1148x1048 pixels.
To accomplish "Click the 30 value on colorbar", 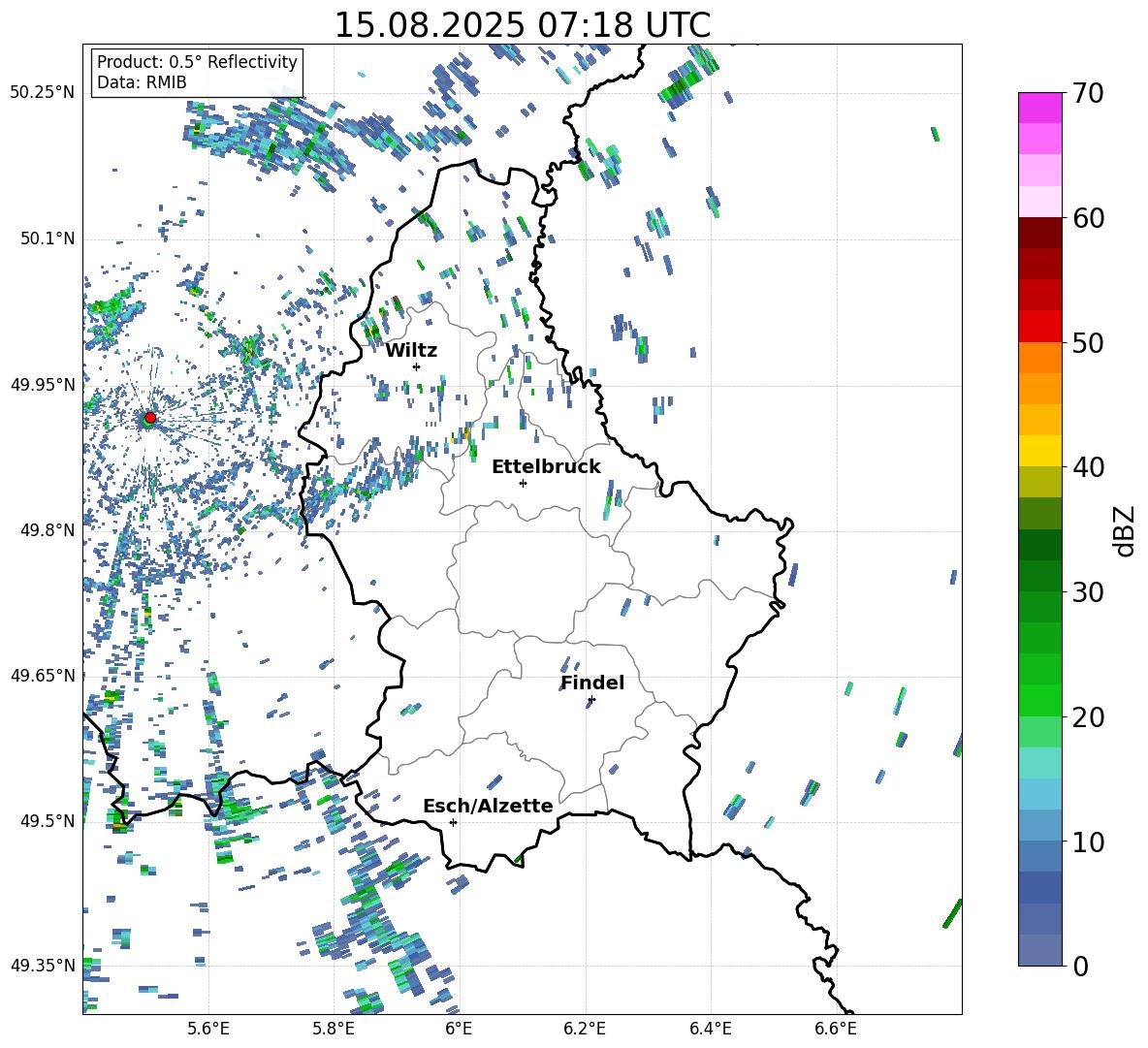I will coord(1089,592).
